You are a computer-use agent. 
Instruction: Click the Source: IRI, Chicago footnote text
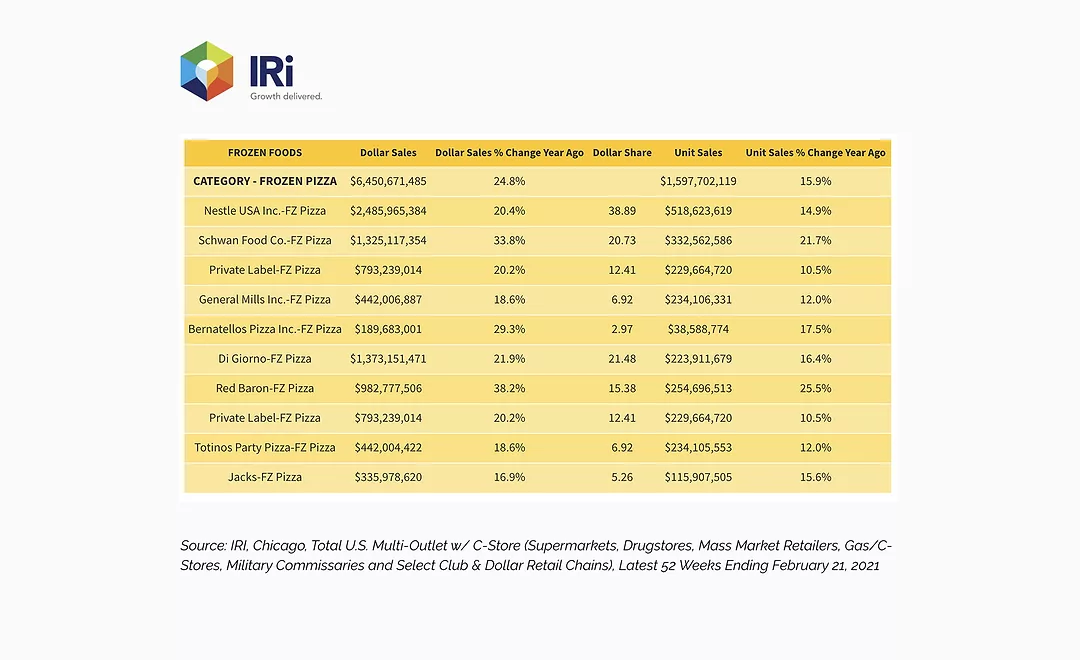(x=536, y=555)
